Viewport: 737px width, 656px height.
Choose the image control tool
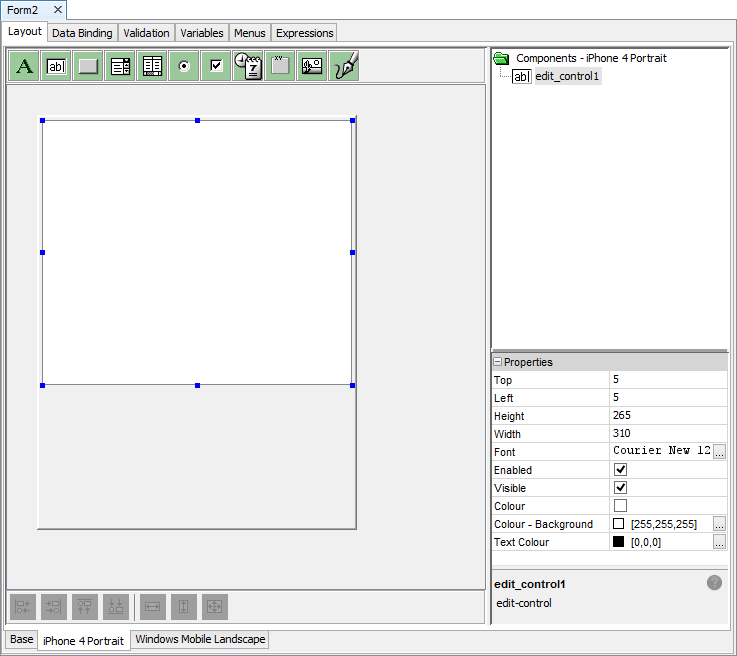[x=312, y=67]
